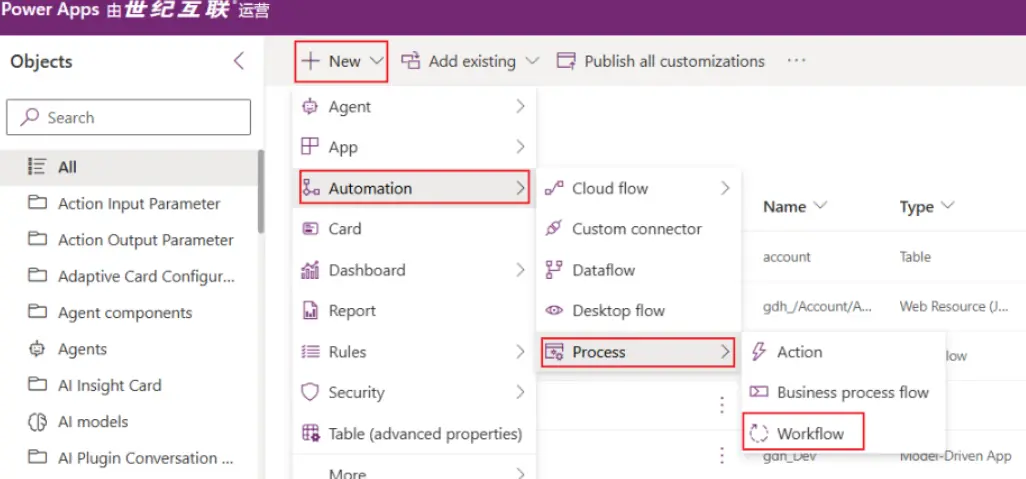Screen dimensions: 1026x479
Task: Click the Dataflow icon in submenu
Action: [554, 270]
